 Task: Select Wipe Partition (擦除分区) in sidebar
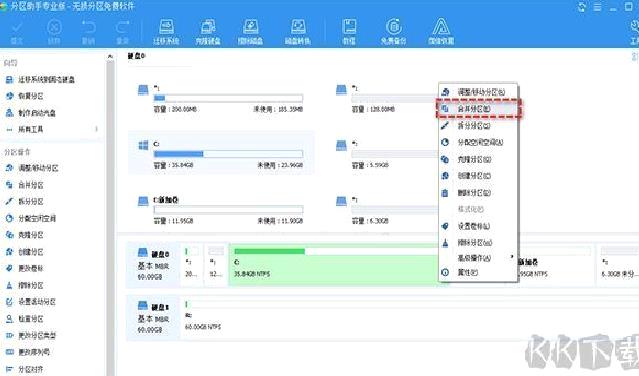24,285
